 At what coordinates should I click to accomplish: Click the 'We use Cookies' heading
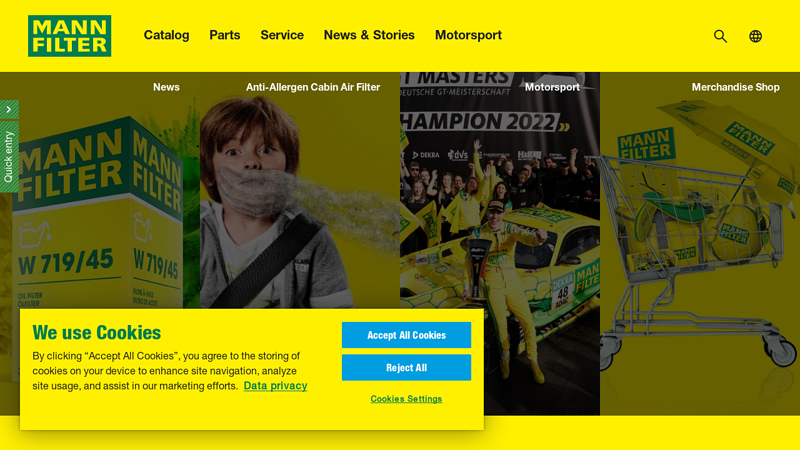96,333
